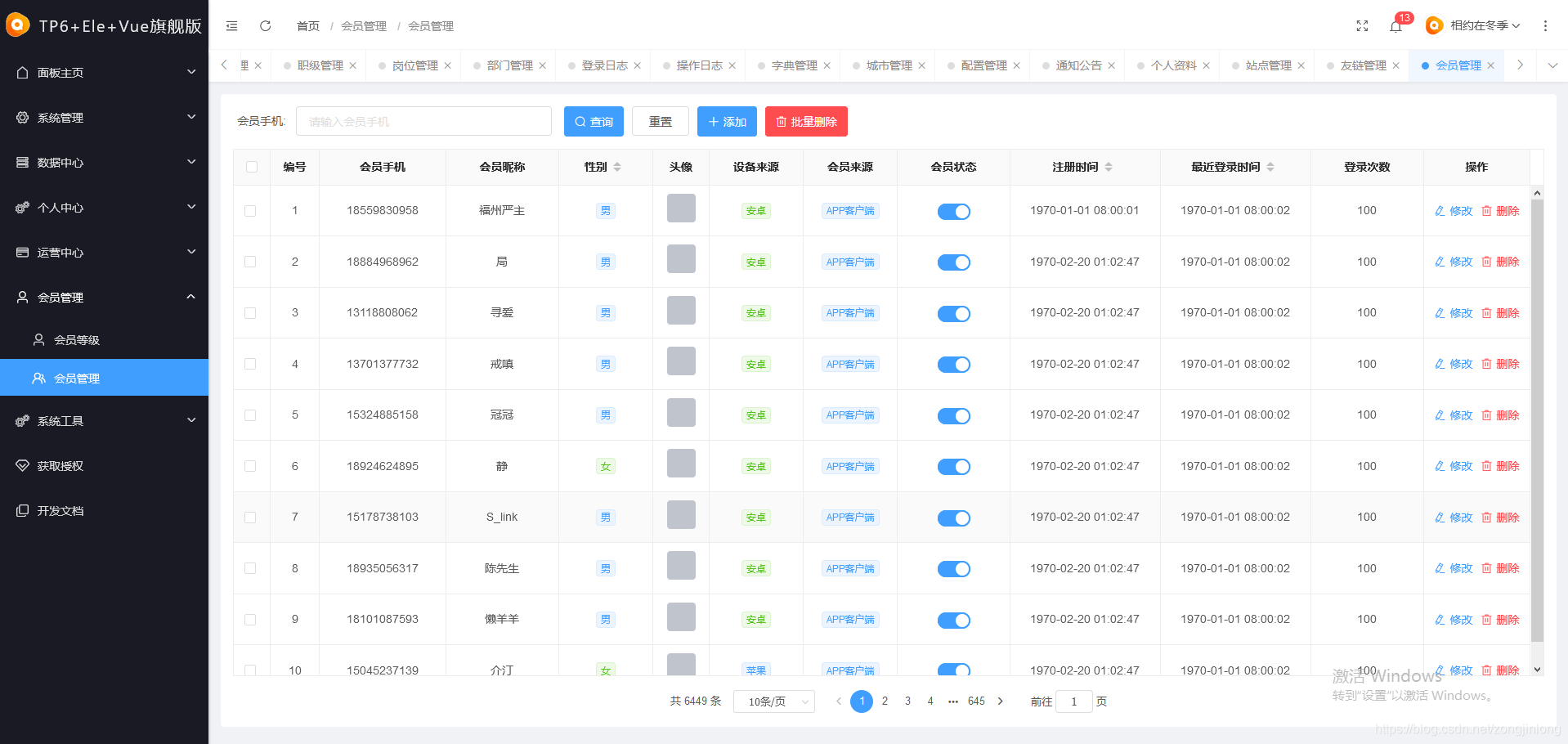
Task: Sort by 注册时间 column sort icon
Action: click(x=1109, y=167)
